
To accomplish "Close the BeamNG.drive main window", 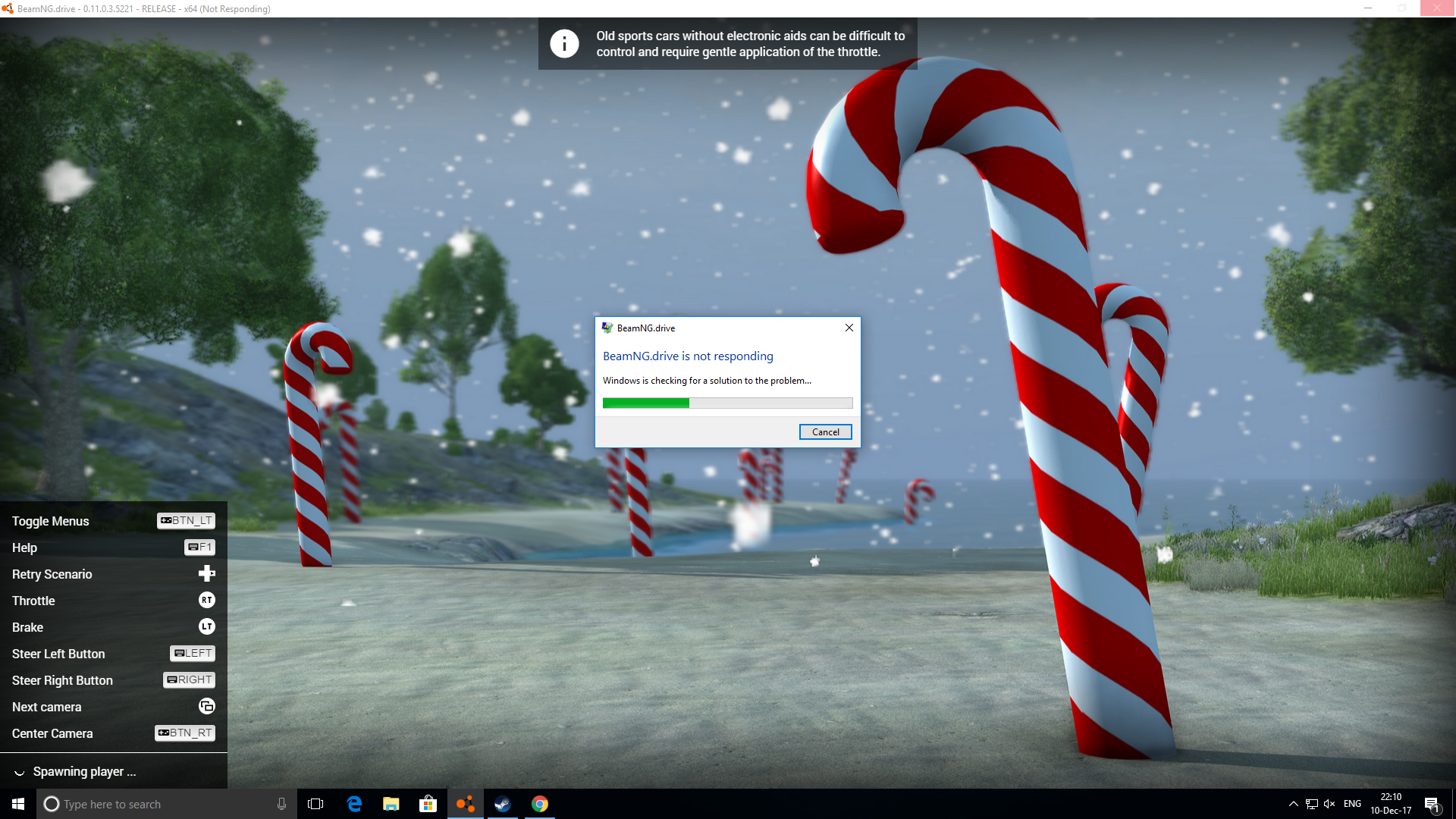I will pyautogui.click(x=1437, y=8).
